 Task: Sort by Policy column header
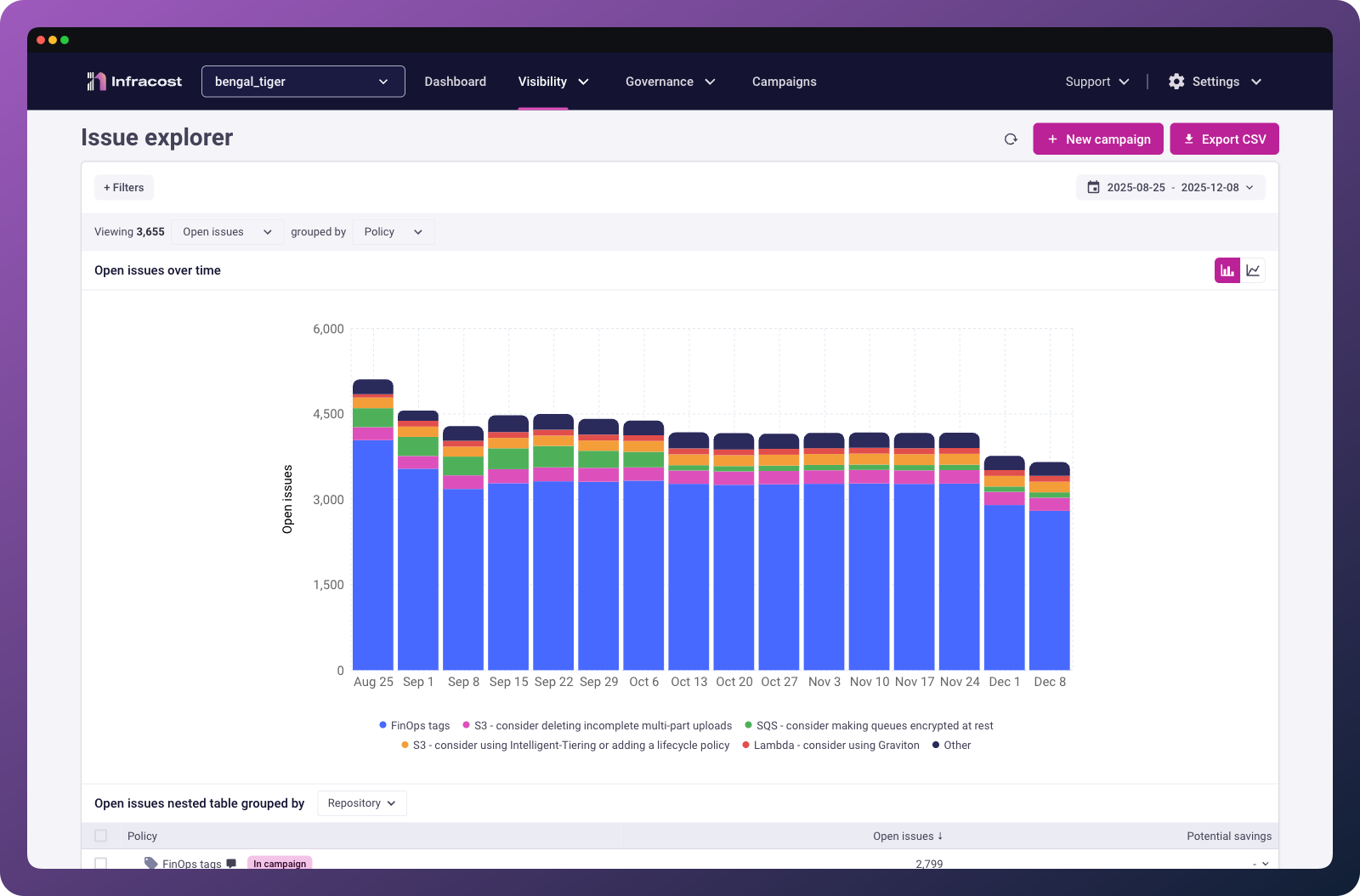[x=142, y=836]
